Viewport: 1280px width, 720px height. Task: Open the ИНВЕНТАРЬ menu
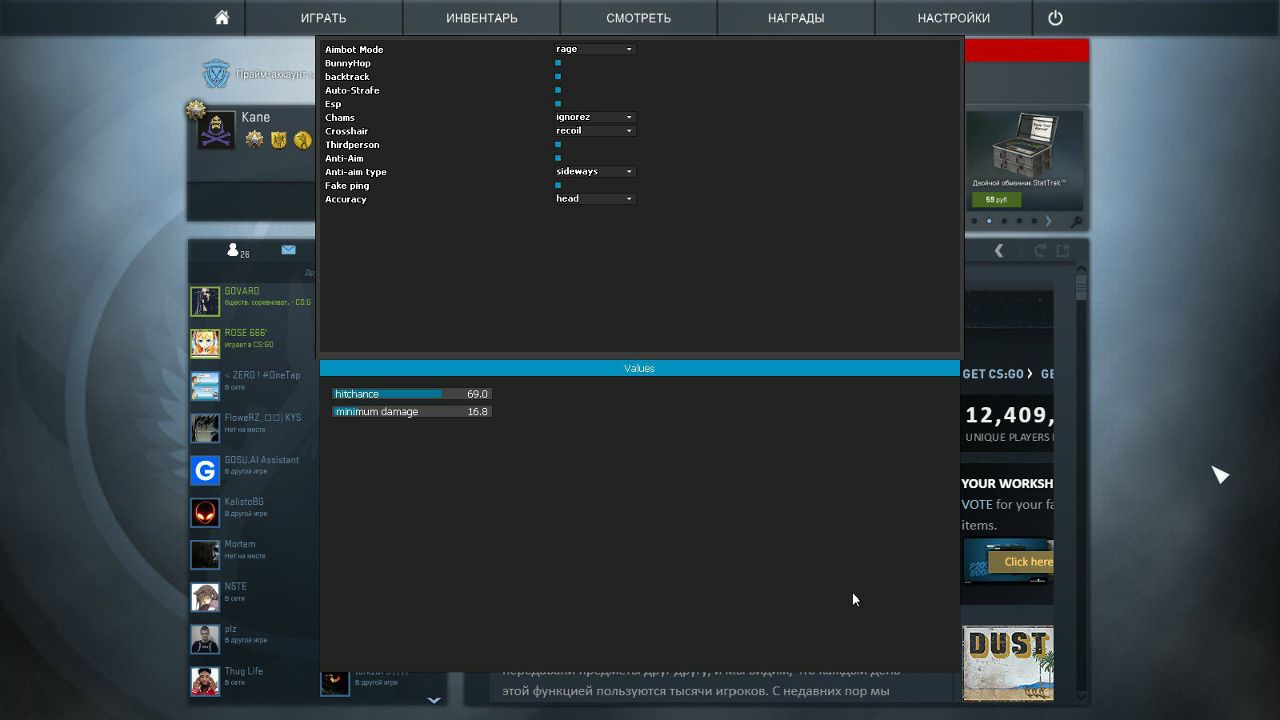pos(482,18)
